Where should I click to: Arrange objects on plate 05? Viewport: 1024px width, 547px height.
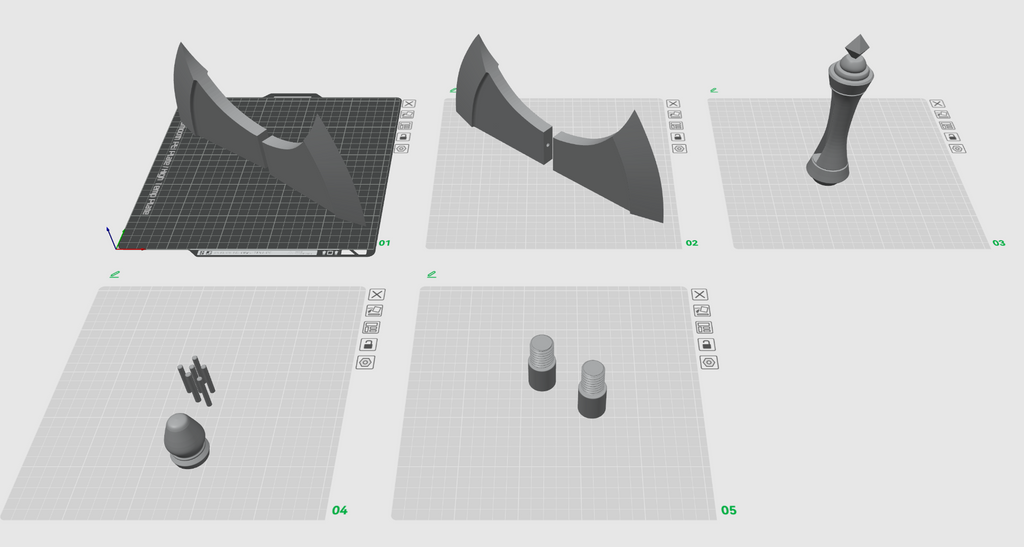click(704, 328)
